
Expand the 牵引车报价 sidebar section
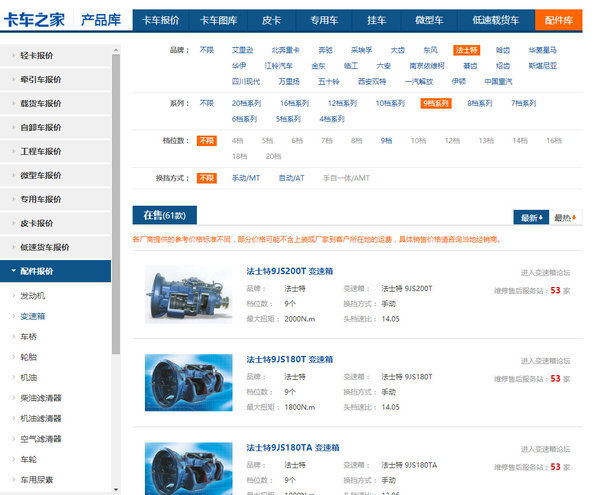coord(55,80)
